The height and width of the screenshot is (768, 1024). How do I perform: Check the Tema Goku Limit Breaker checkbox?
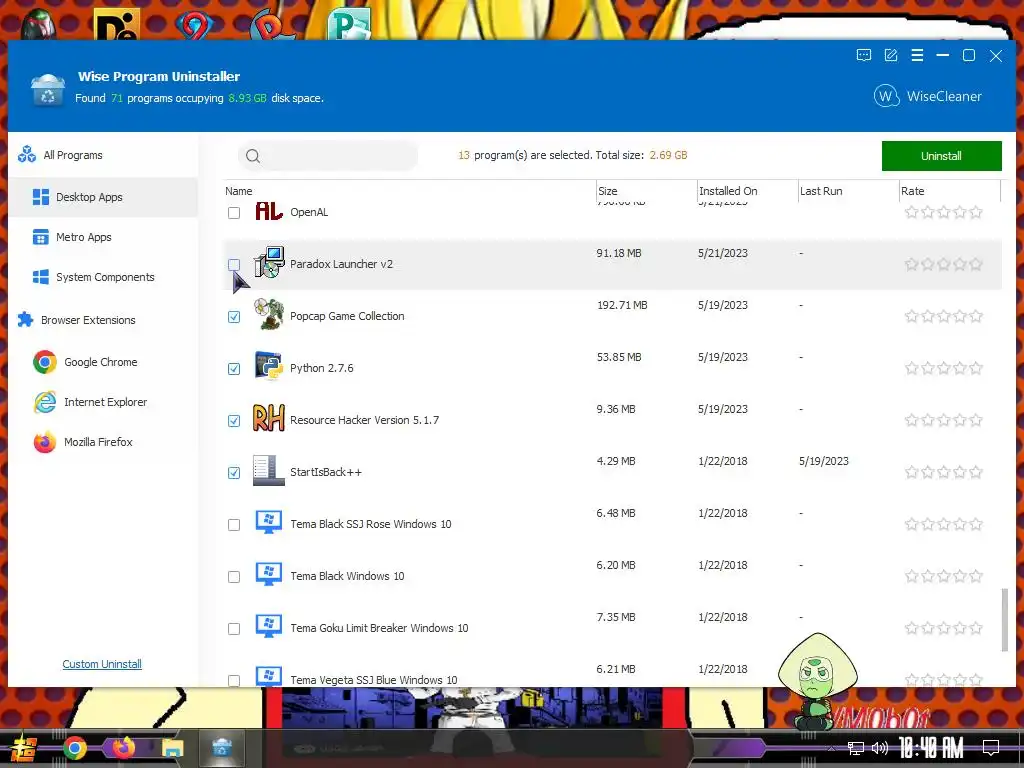(234, 629)
